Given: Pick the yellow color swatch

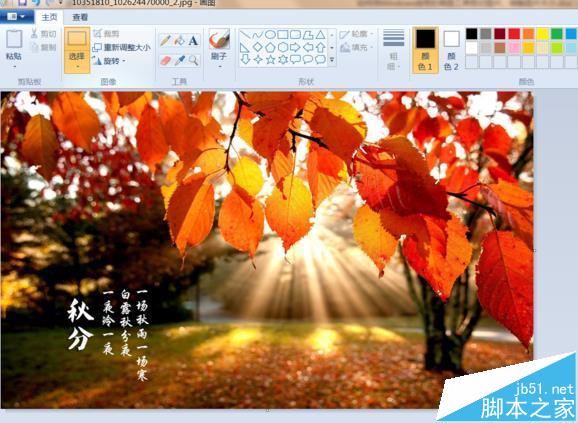Looking at the screenshot, I should pyautogui.click(x=543, y=34).
